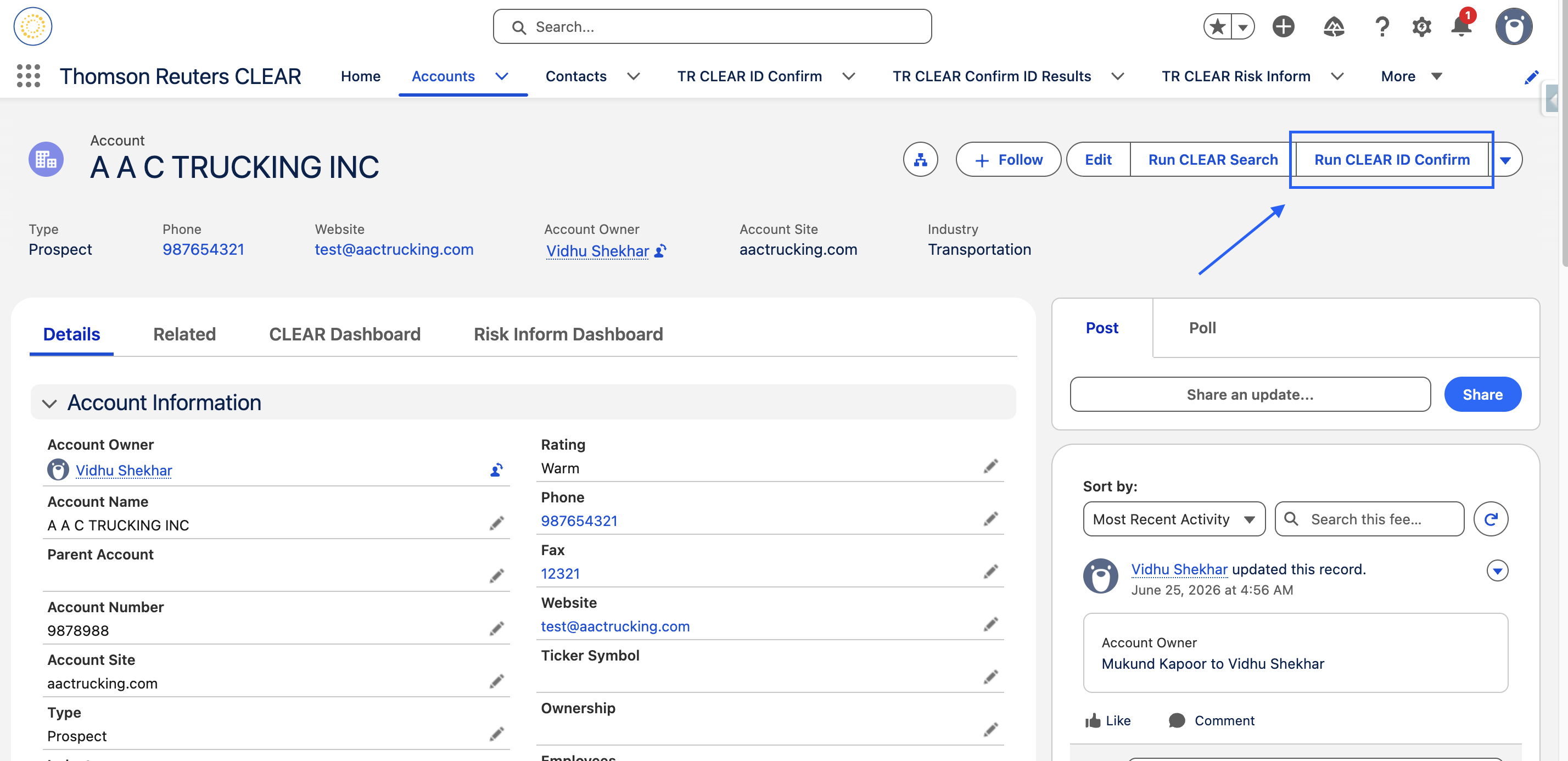Edit Ownership pencil icon
1568x761 pixels.
pos(991,729)
